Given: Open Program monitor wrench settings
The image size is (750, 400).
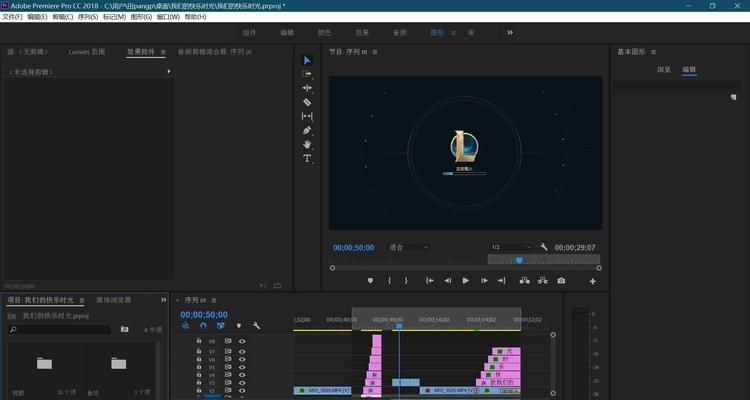Looking at the screenshot, I should point(544,247).
